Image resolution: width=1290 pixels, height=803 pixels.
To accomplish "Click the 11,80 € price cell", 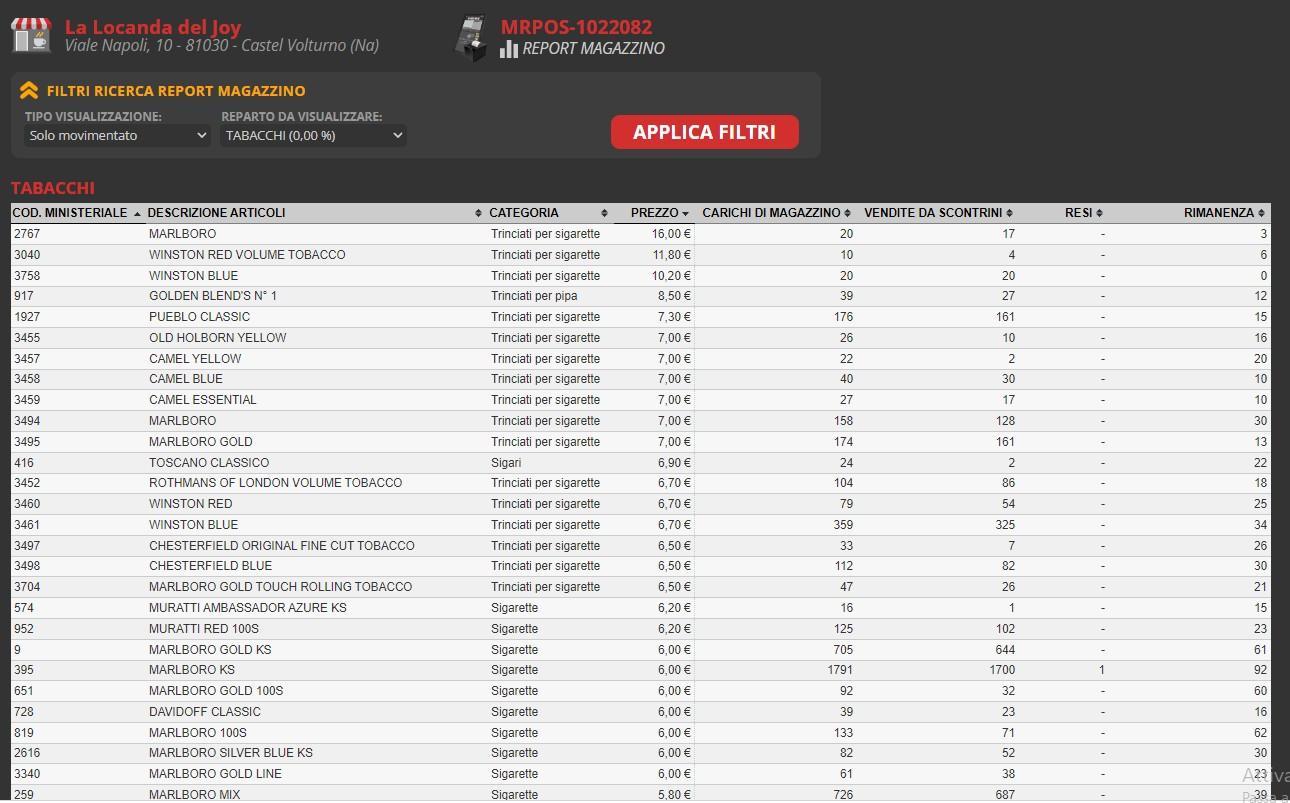I will tap(672, 255).
